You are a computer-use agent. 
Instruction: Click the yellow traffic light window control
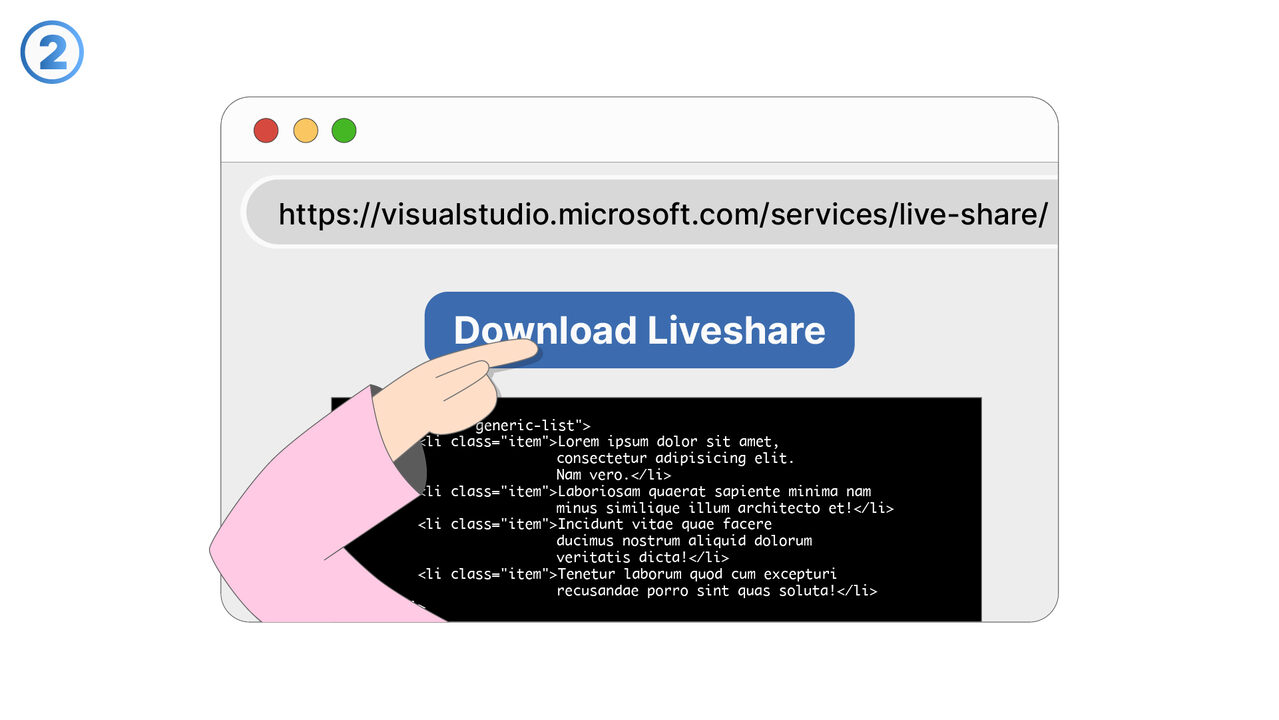tap(304, 130)
